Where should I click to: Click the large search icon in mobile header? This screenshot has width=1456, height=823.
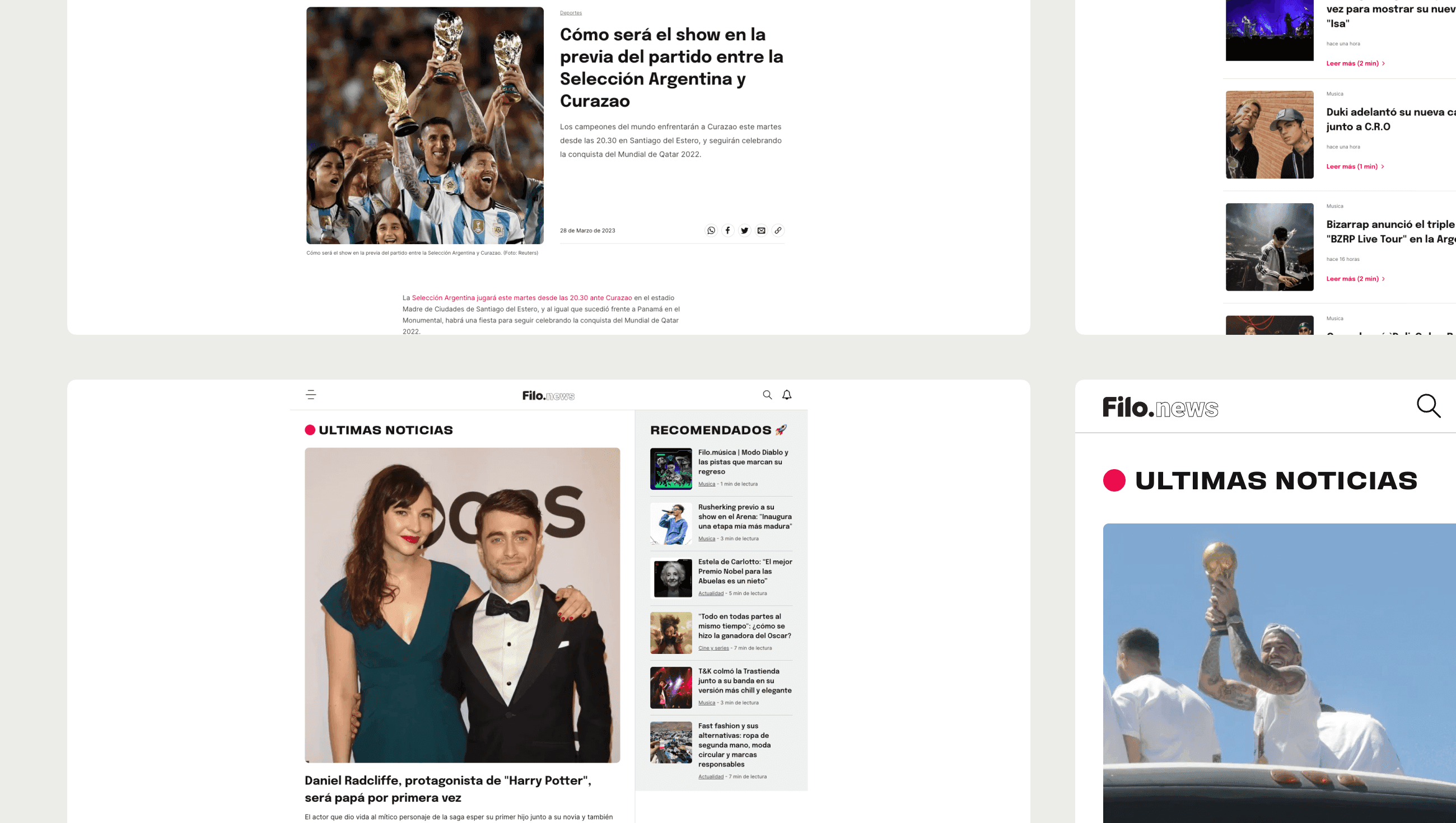click(x=1429, y=406)
